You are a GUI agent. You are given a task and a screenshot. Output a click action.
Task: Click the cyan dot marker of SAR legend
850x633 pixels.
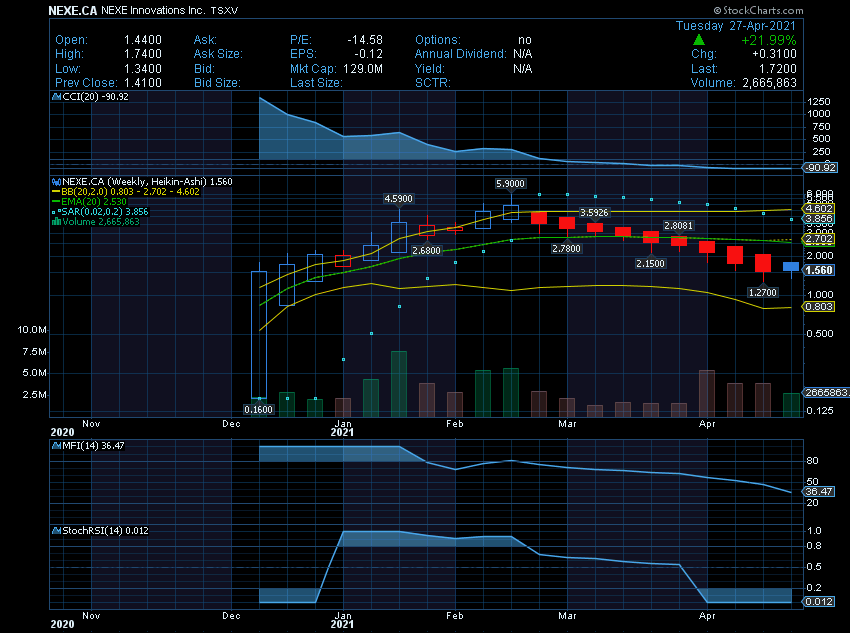56,212
